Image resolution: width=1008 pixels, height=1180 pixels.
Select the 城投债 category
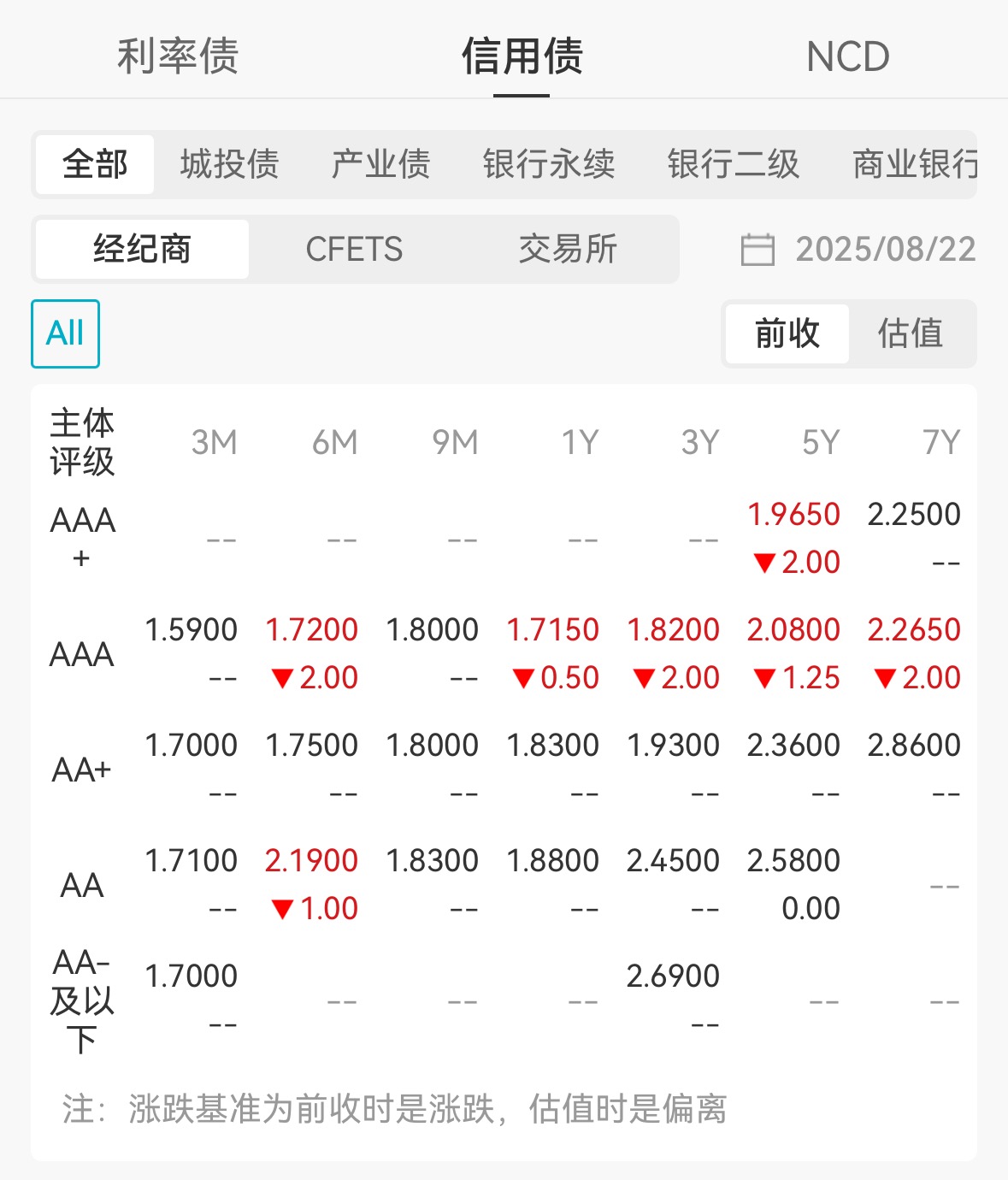pos(230,163)
